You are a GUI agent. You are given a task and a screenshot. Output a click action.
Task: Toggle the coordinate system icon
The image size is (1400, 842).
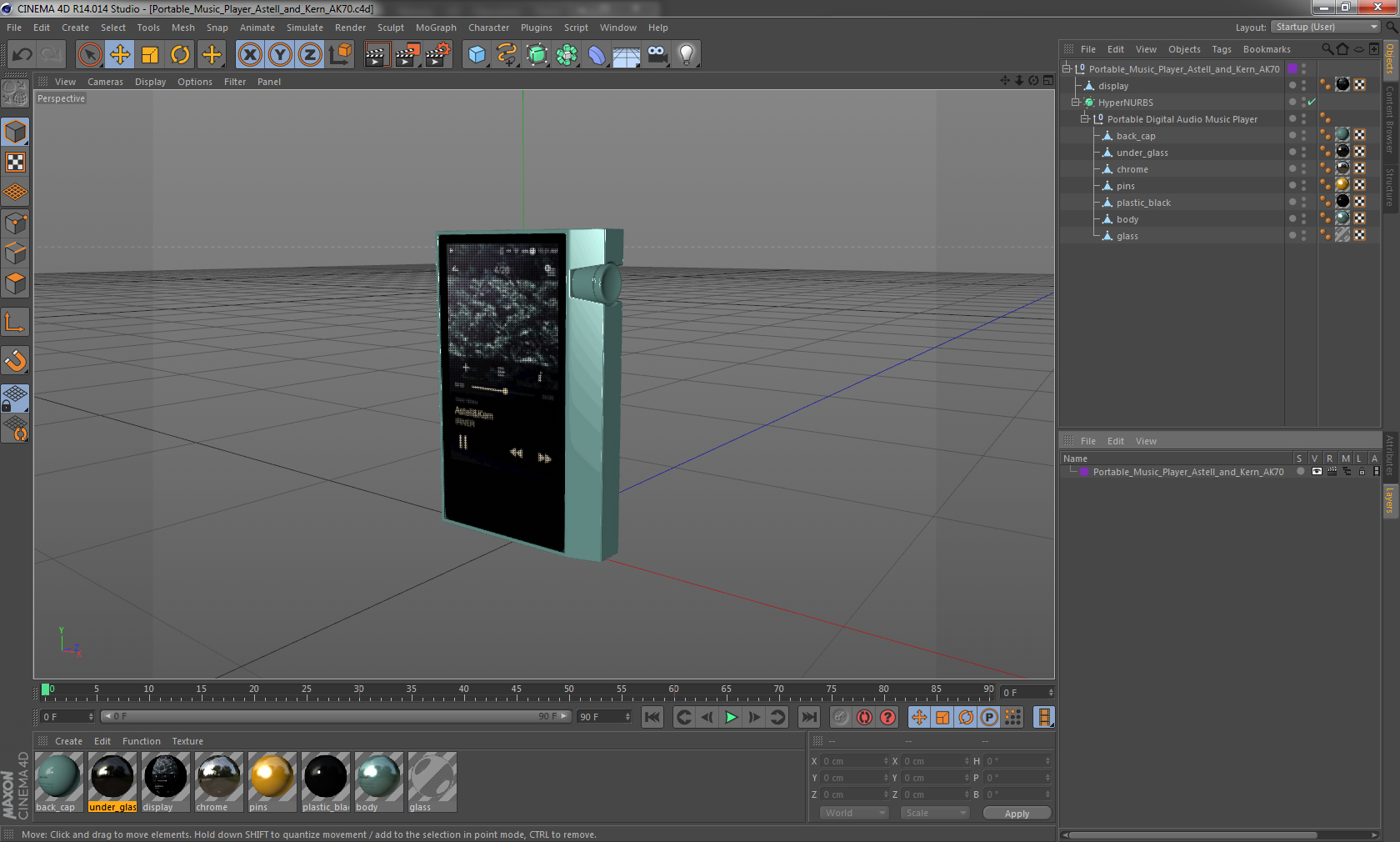pyautogui.click(x=340, y=55)
